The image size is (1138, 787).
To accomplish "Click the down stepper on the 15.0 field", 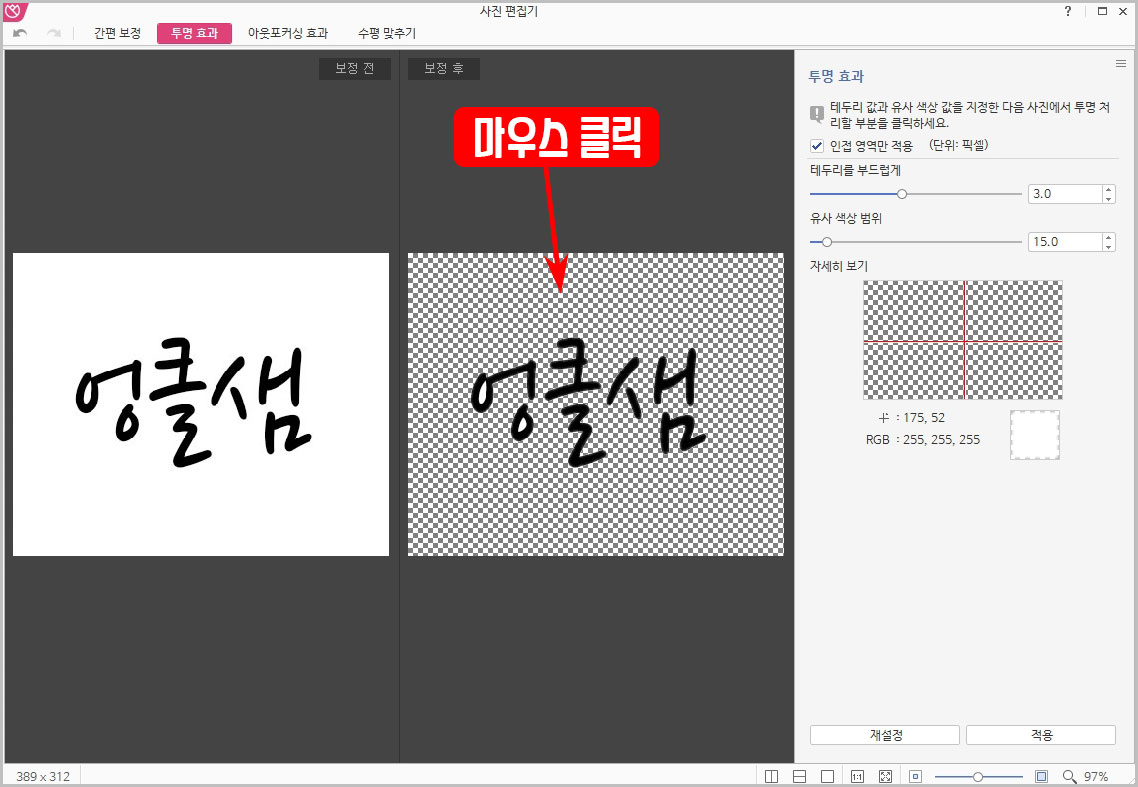I will pos(1108,246).
